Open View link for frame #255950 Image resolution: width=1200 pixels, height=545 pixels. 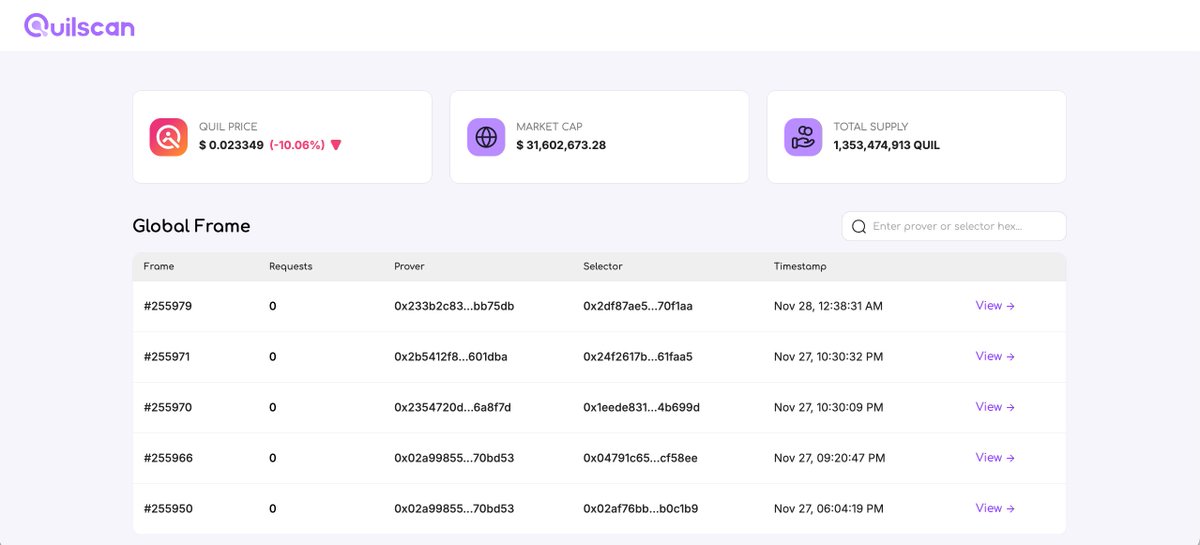995,508
